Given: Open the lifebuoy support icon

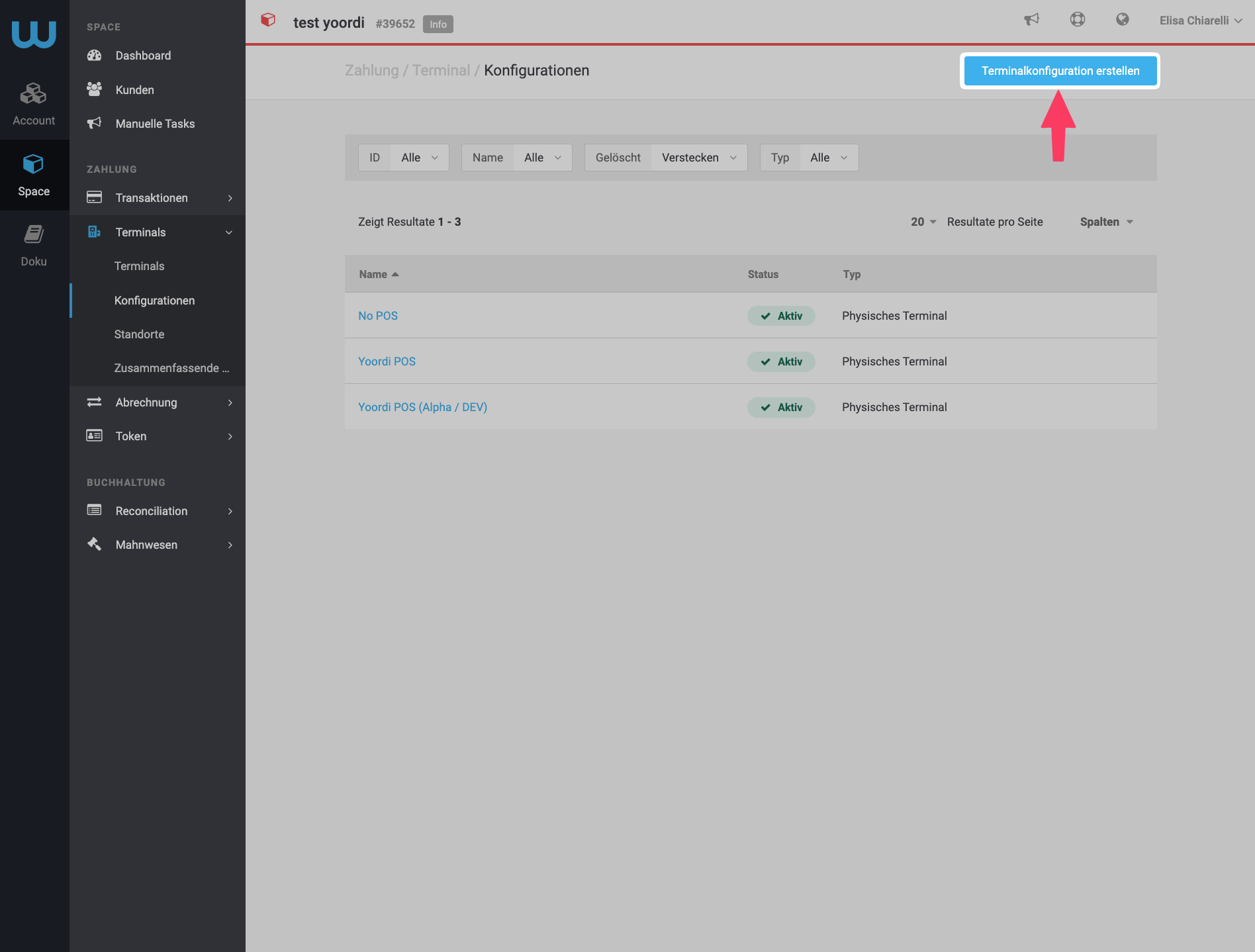Looking at the screenshot, I should point(1078,20).
